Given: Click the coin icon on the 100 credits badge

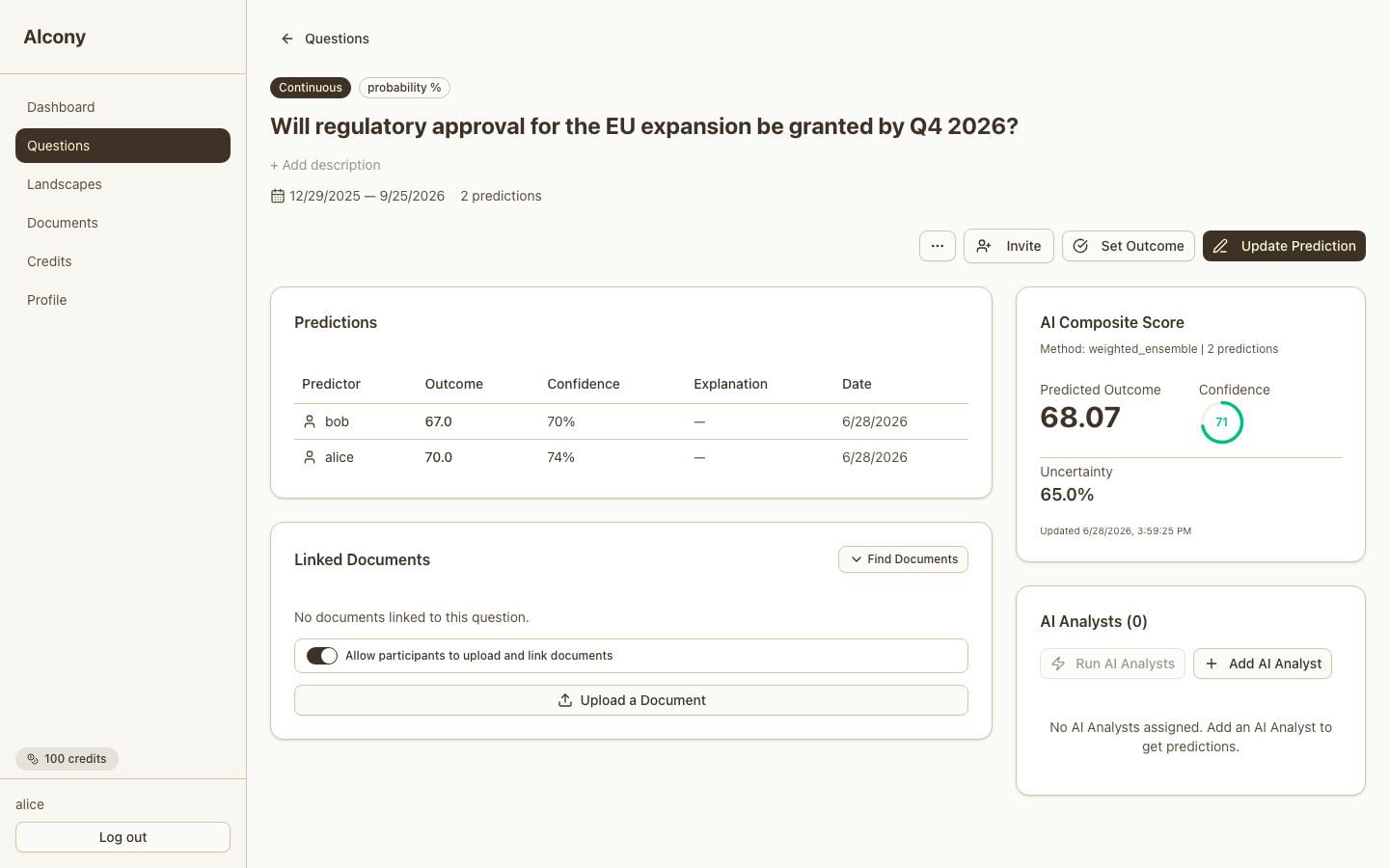Looking at the screenshot, I should pos(33,759).
